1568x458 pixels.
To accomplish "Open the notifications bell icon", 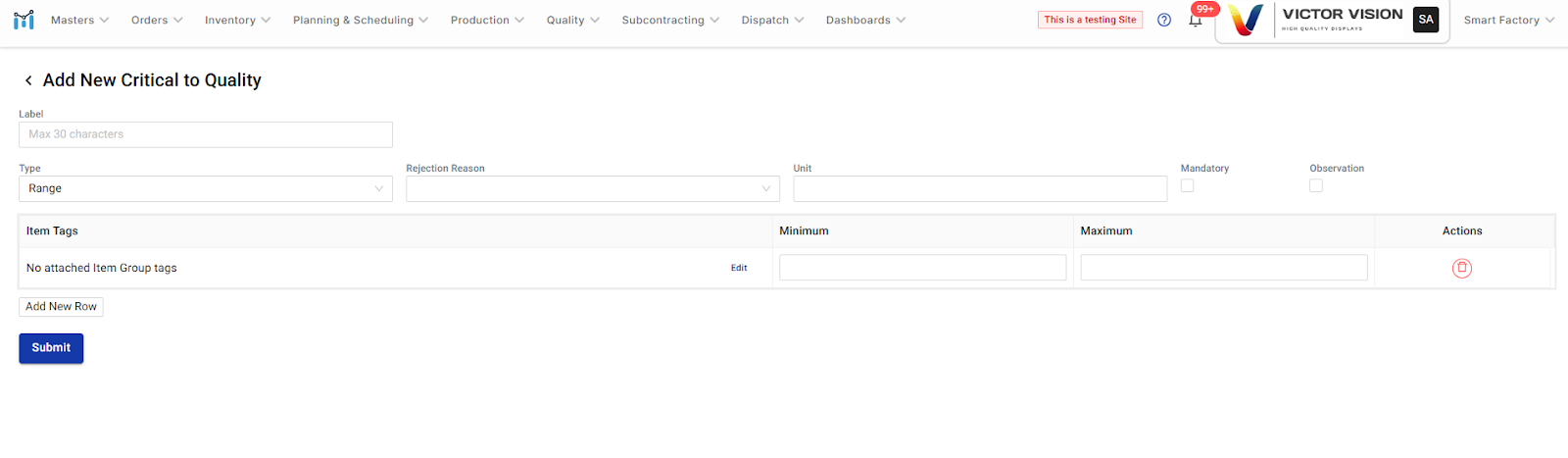I will [1195, 21].
